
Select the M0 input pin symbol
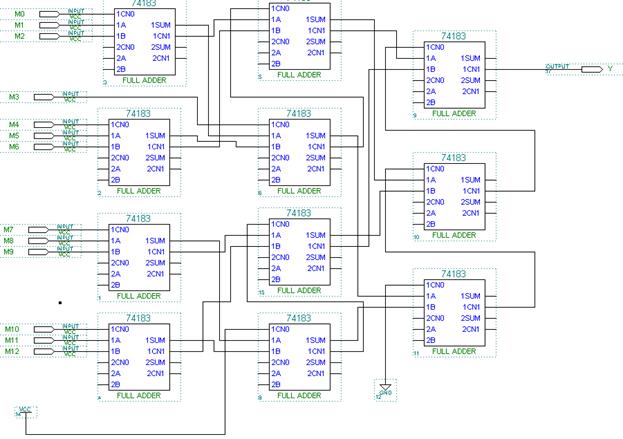49,14
